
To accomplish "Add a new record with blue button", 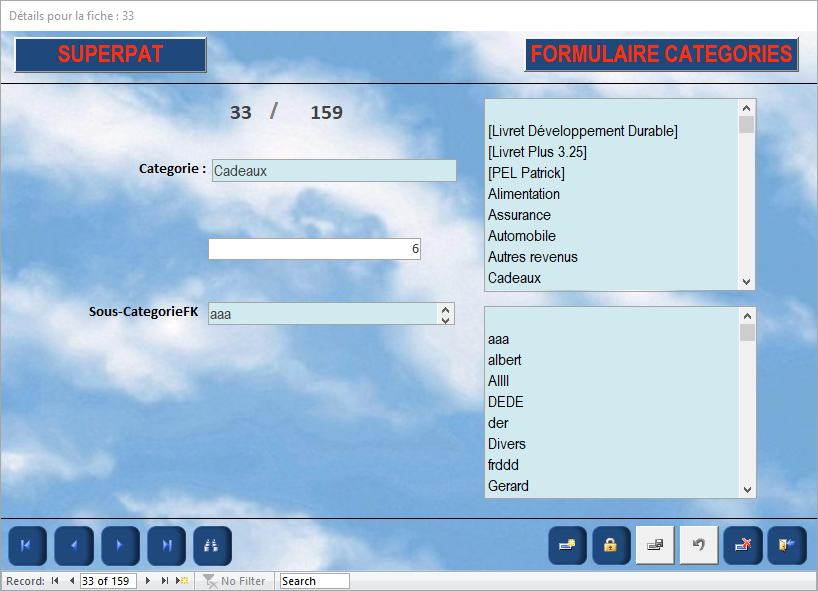I will [x=568, y=545].
